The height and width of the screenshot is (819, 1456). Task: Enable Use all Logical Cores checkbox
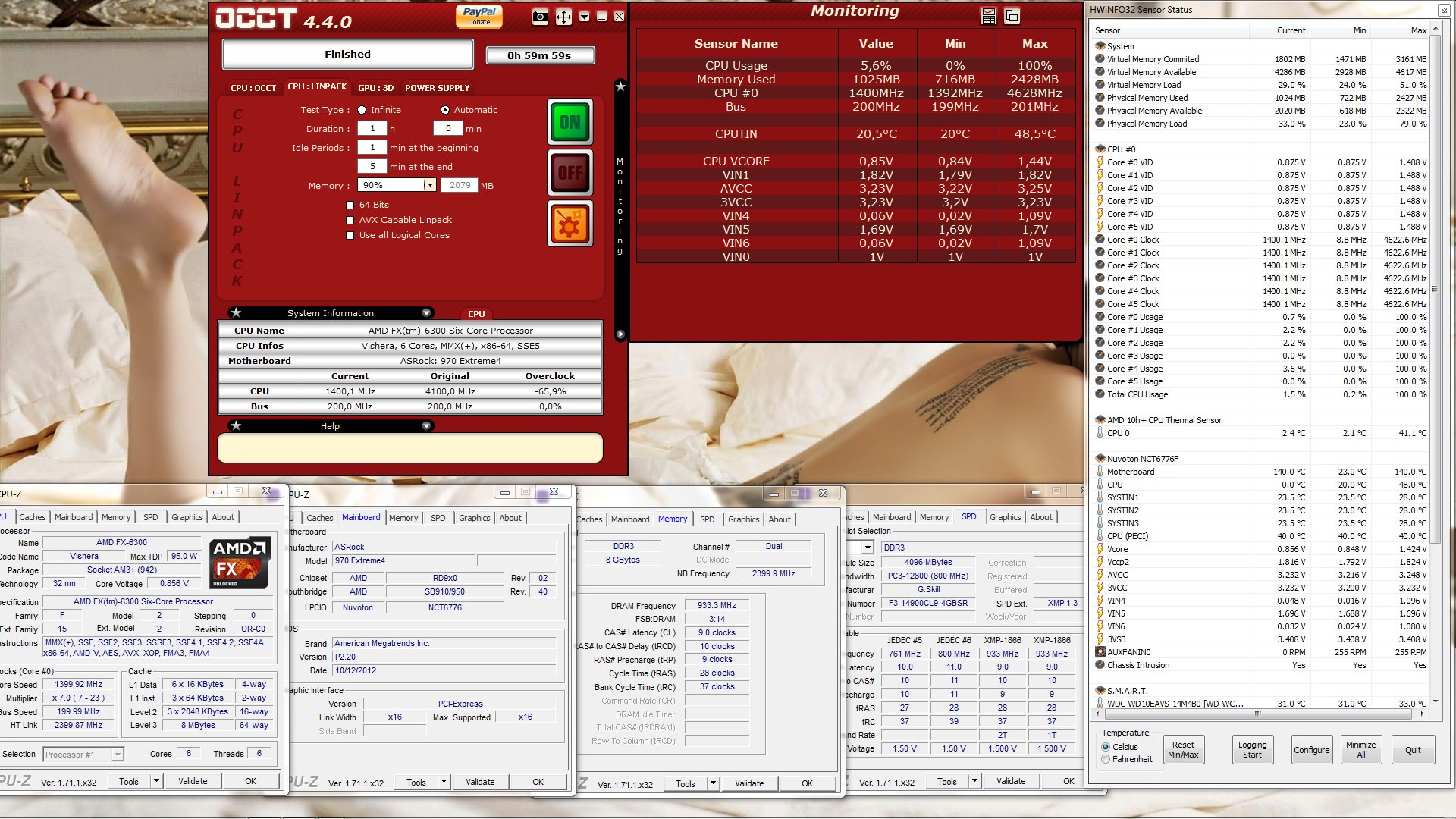pos(350,235)
